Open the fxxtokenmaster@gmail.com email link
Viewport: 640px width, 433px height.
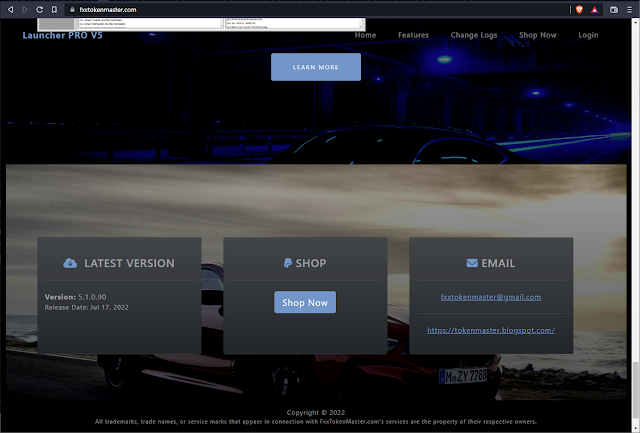point(491,297)
